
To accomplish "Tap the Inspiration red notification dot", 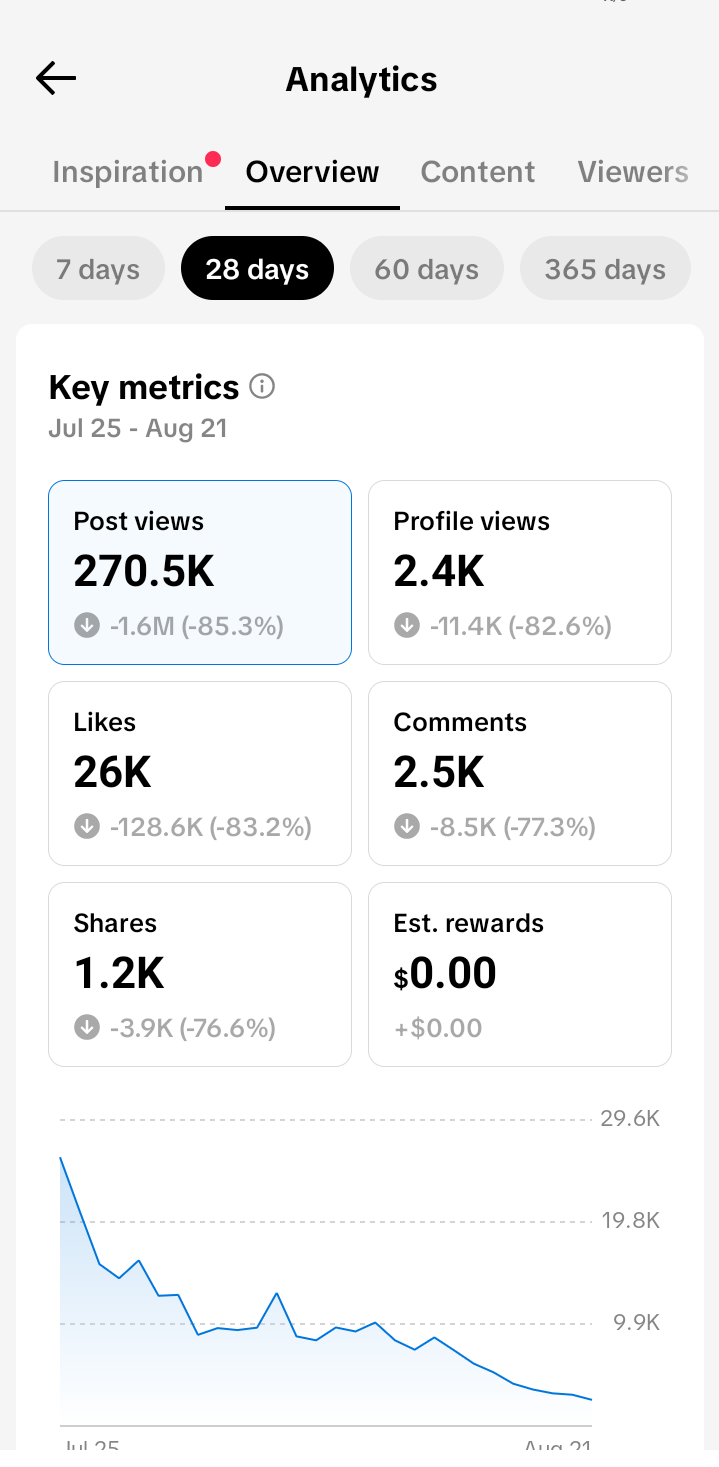I will click(x=212, y=159).
